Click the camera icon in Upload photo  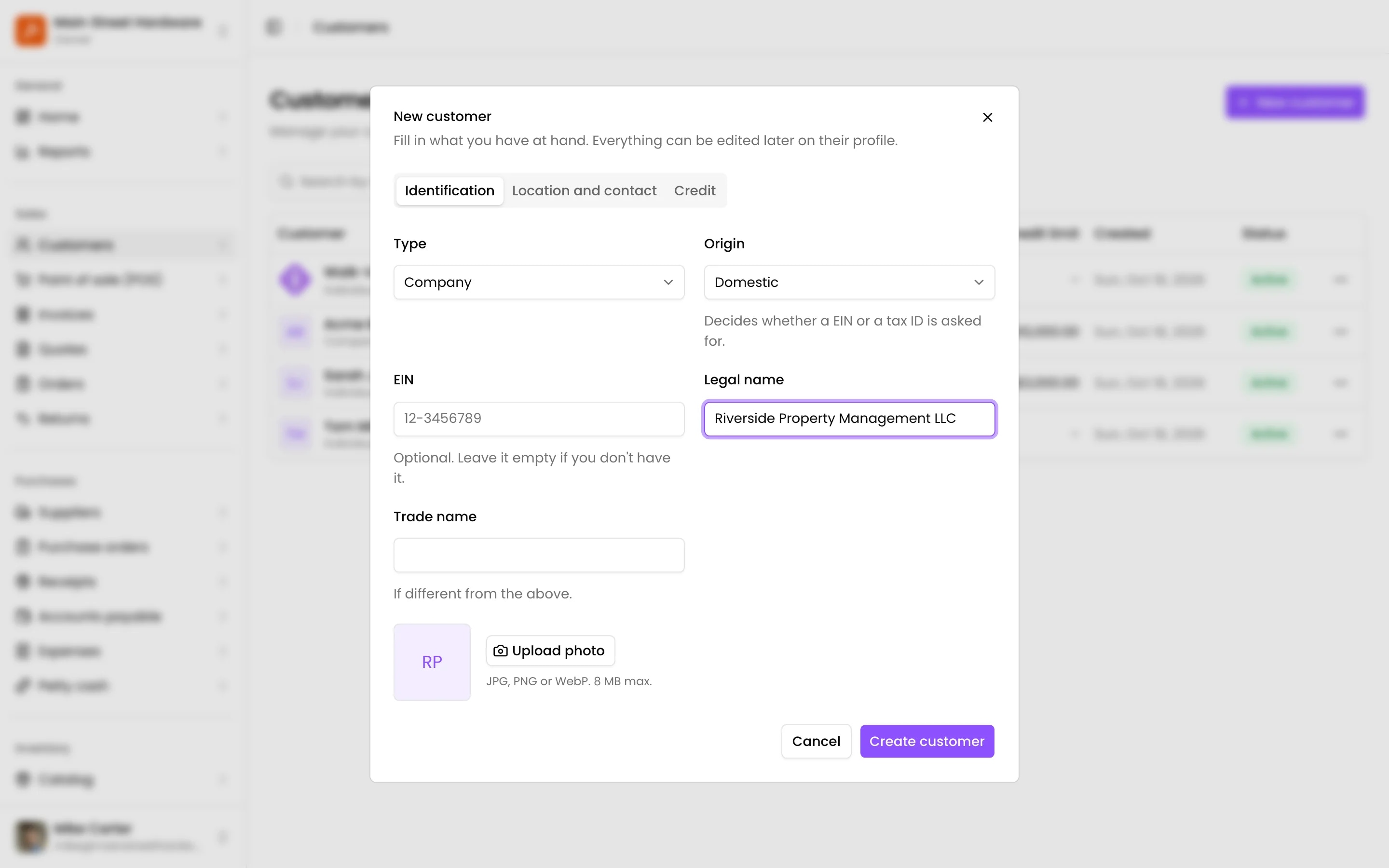click(501, 651)
